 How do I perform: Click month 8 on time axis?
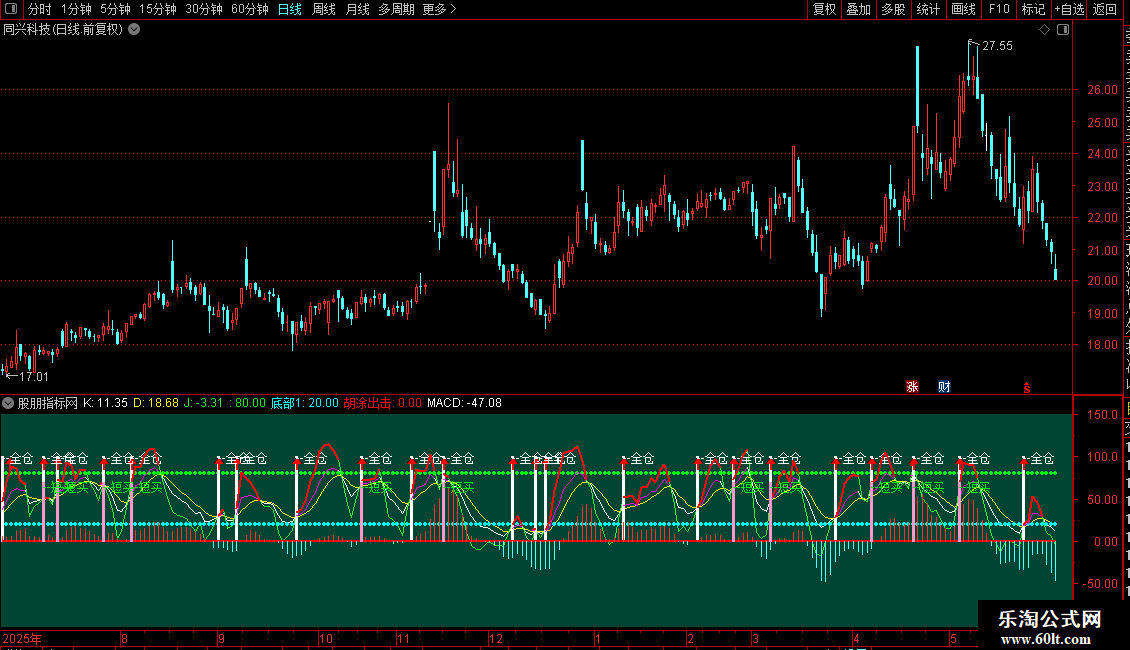coord(125,638)
